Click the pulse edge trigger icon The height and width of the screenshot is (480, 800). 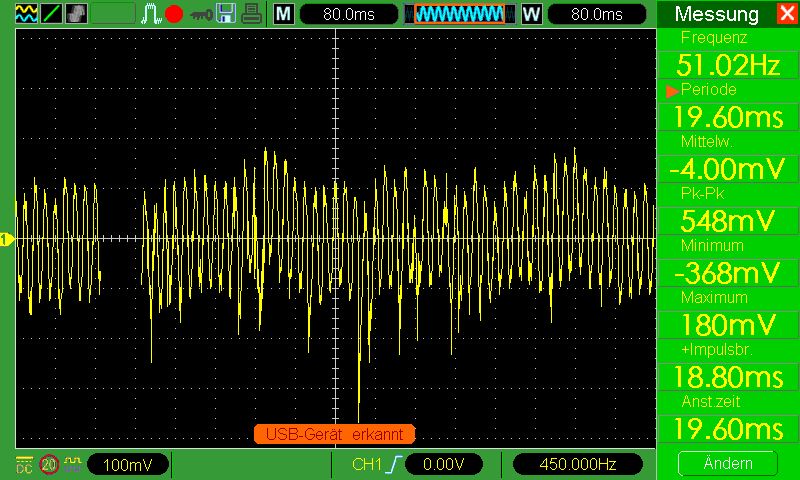[x=151, y=14]
